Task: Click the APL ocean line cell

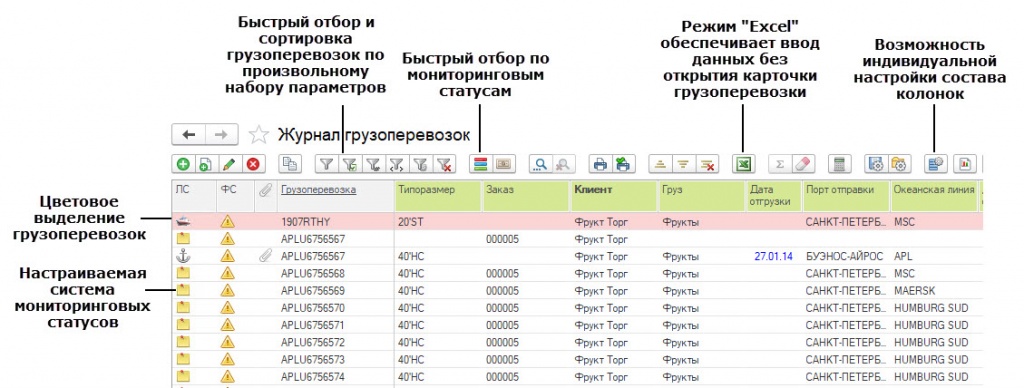Action: pos(903,256)
